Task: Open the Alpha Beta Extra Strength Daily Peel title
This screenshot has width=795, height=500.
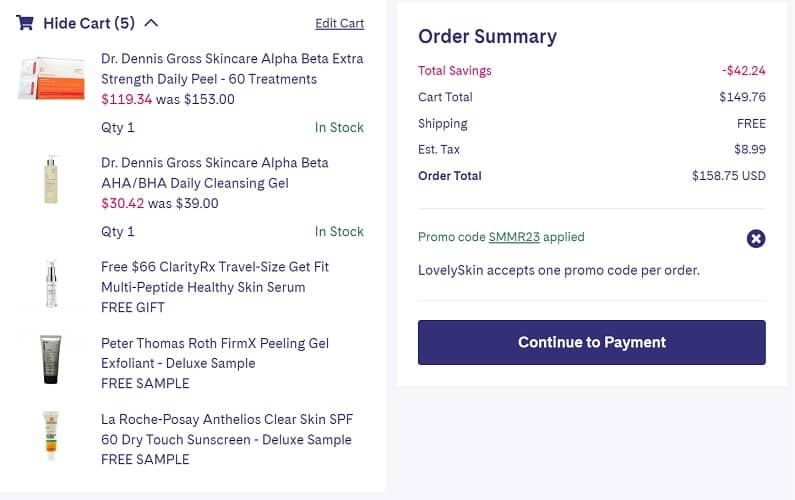Action: [232, 69]
